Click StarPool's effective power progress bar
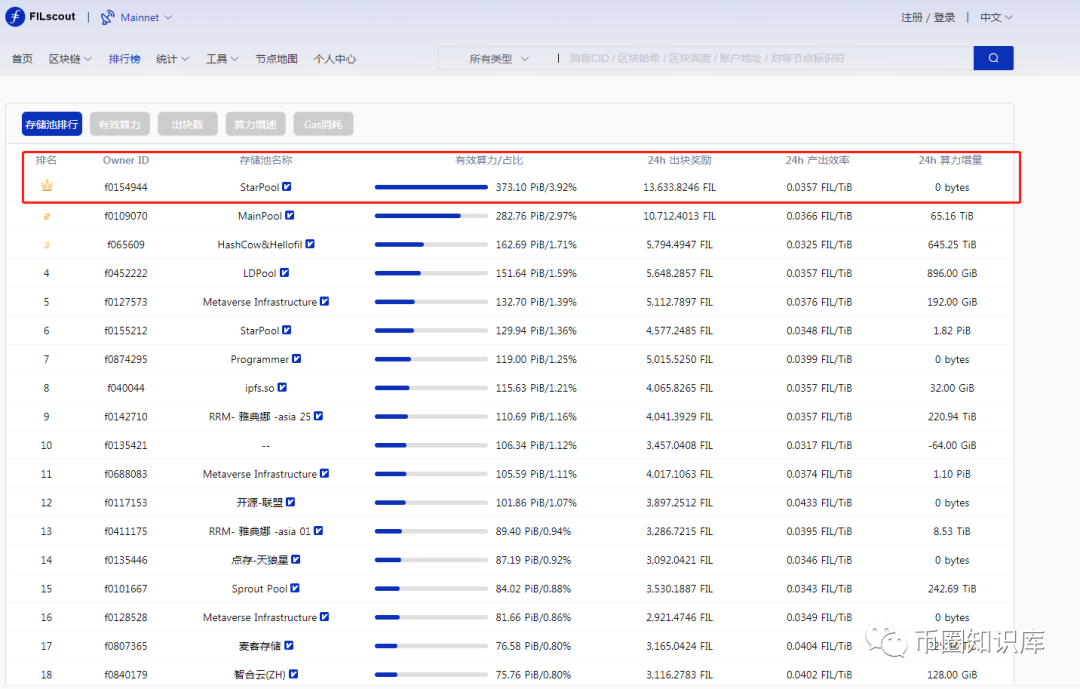Screen dimensions: 1080x689 pos(431,187)
